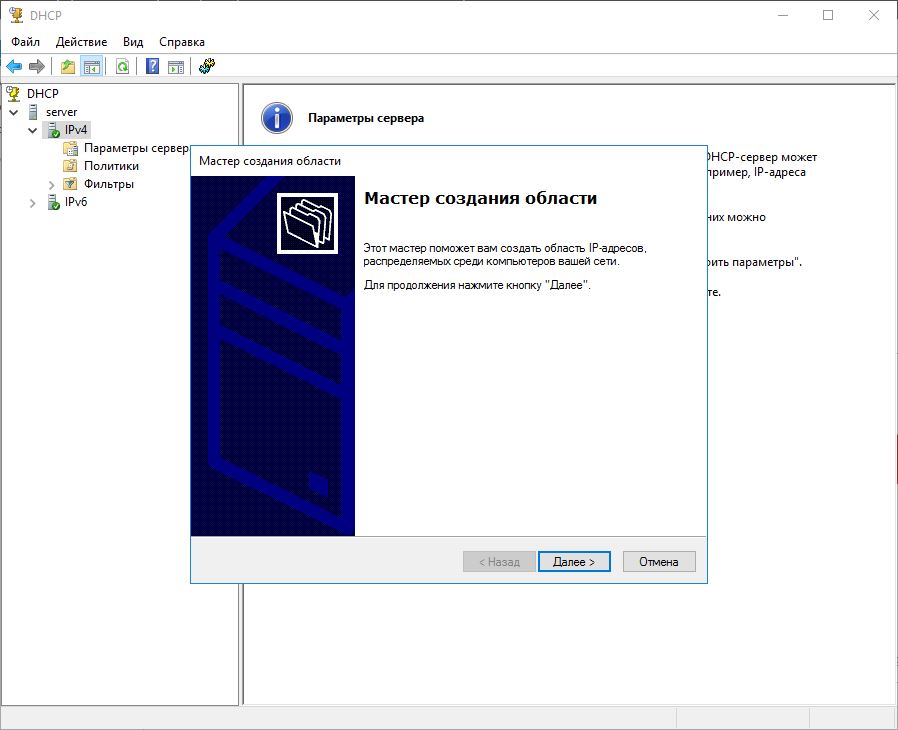This screenshot has width=898, height=730.
Task: Collapse the IPv4 tree node
Action: pyautogui.click(x=32, y=130)
